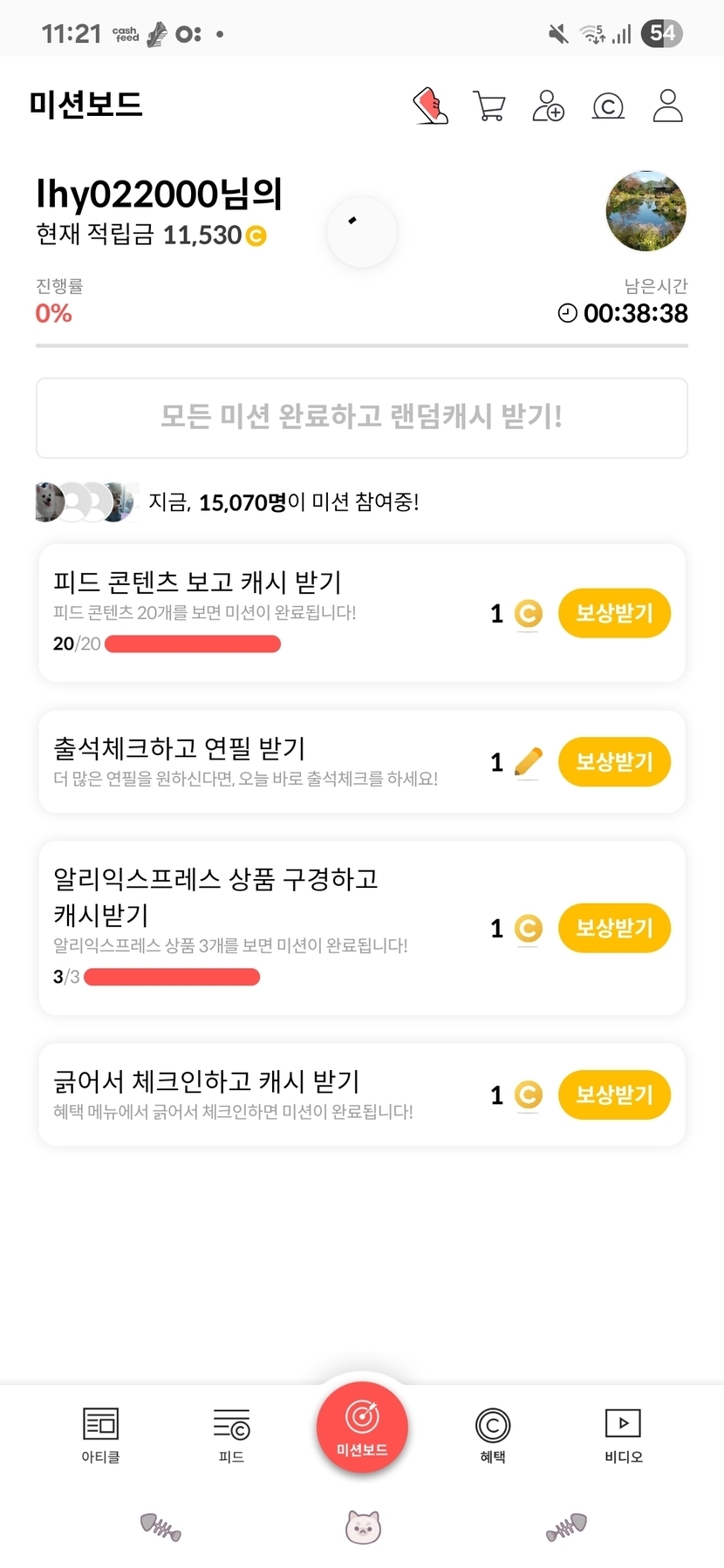Tap the cat face icon at bottom

363,1527
